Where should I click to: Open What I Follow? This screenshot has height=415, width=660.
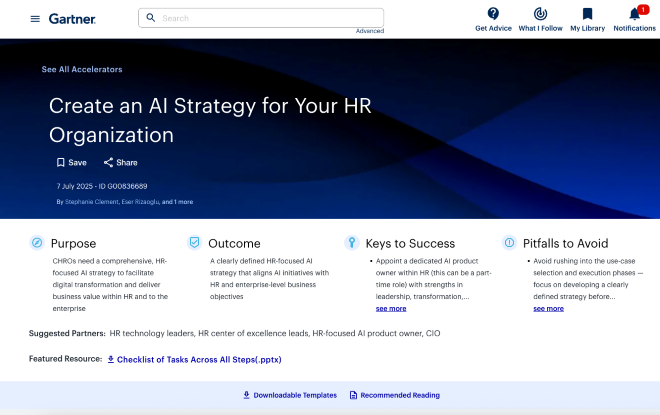540,14
